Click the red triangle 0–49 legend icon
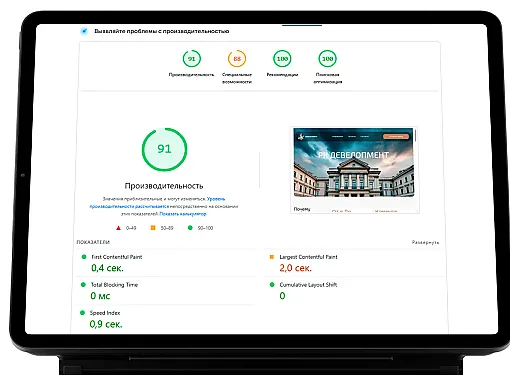The image size is (510, 375). [118, 228]
